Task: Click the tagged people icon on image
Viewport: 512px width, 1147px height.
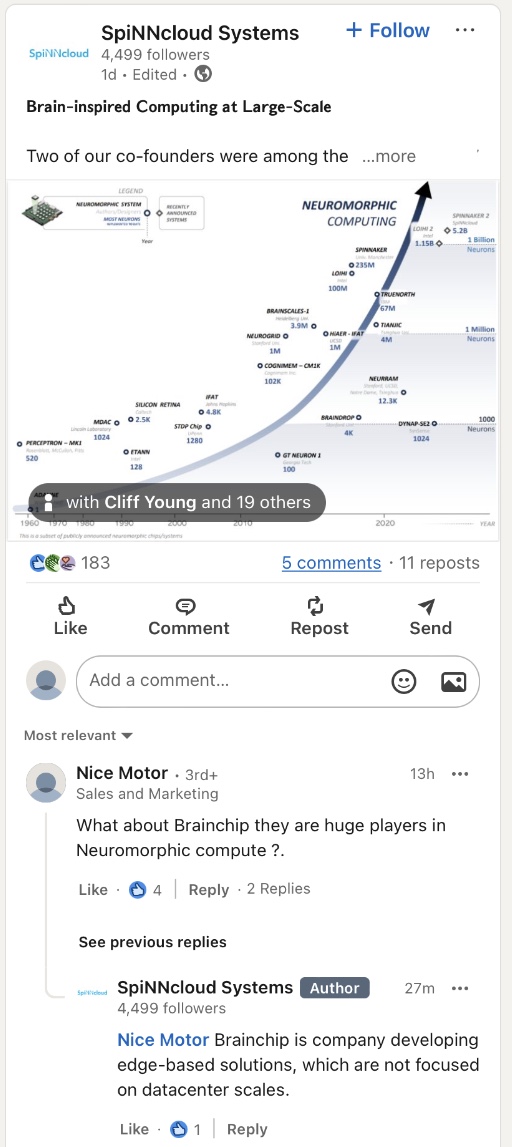Action: (47, 502)
